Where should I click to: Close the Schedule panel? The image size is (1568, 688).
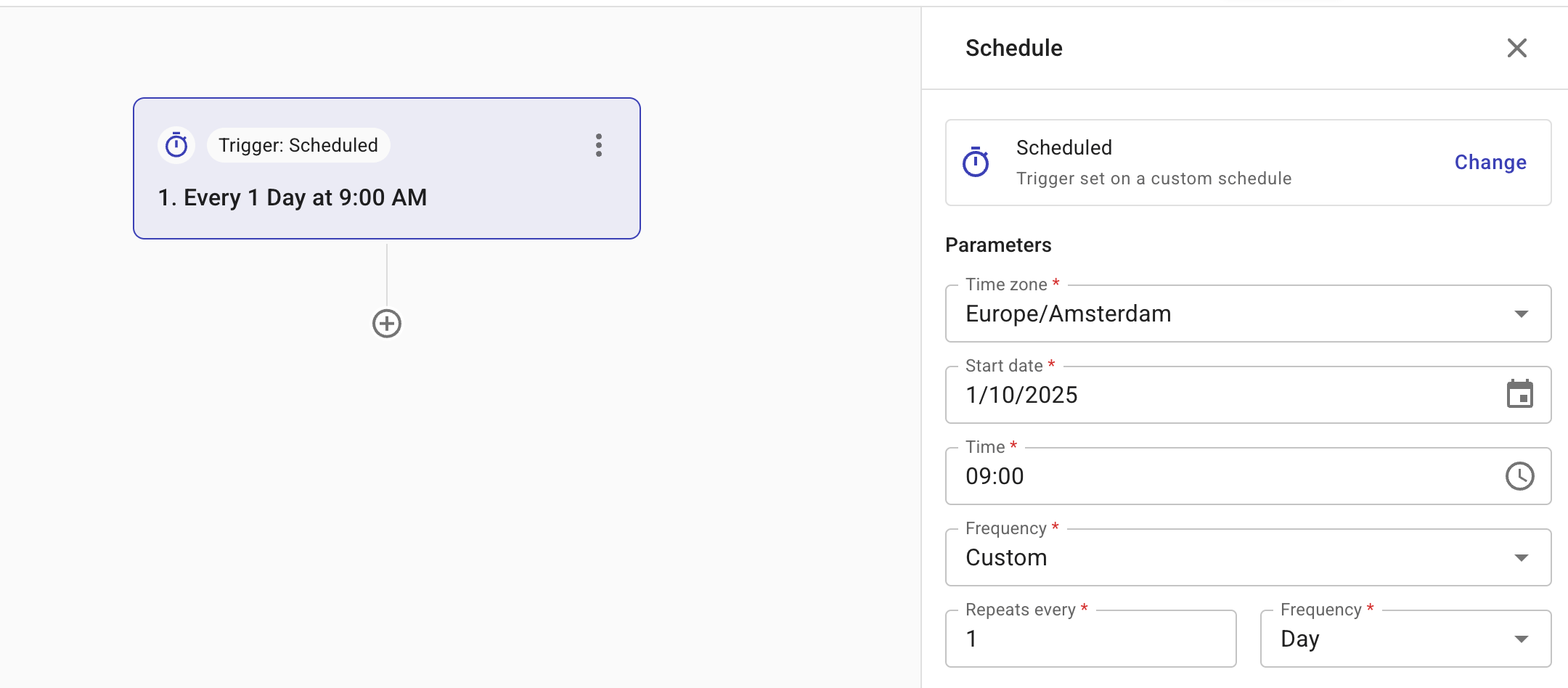1516,48
